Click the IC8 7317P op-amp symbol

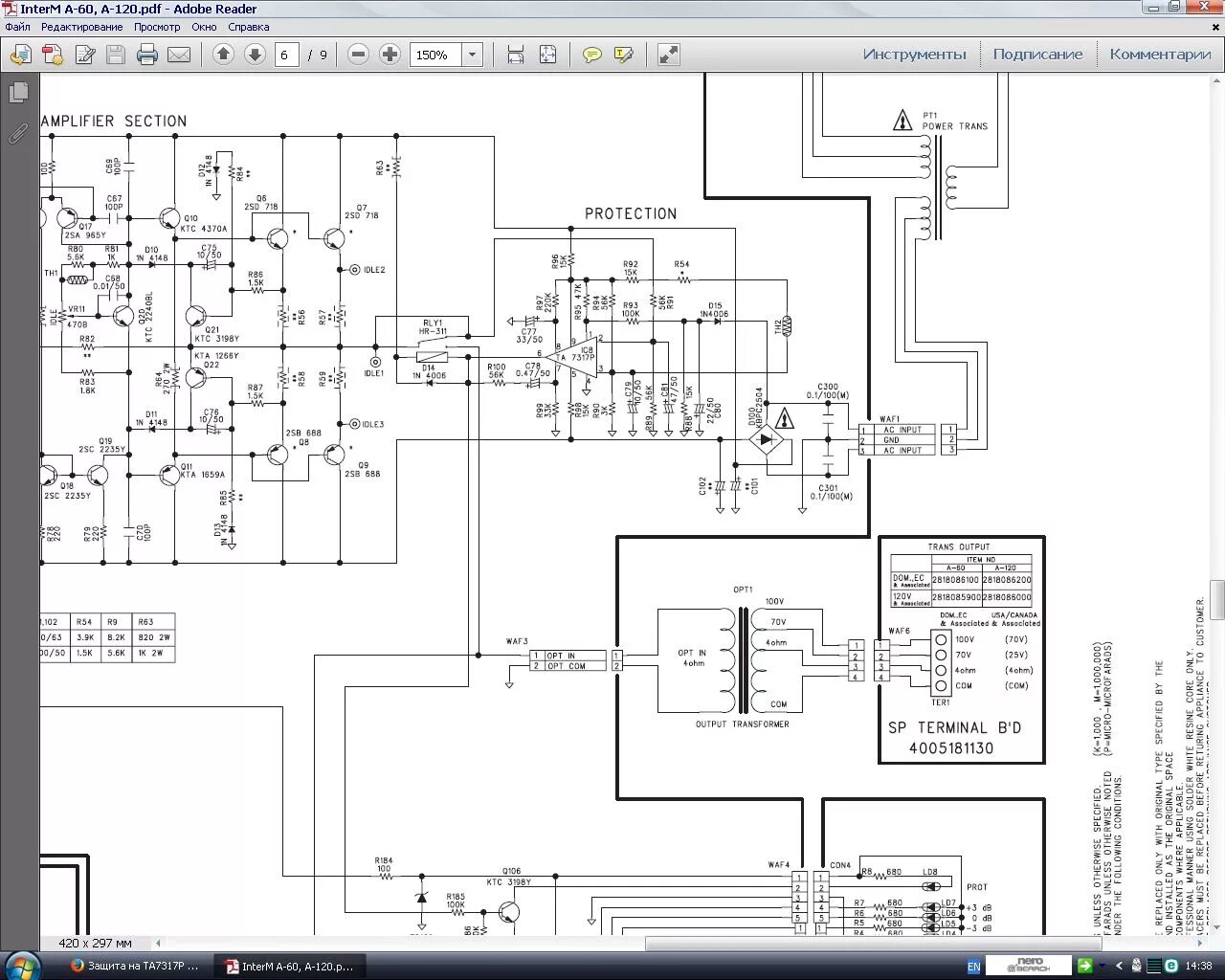pos(573,358)
